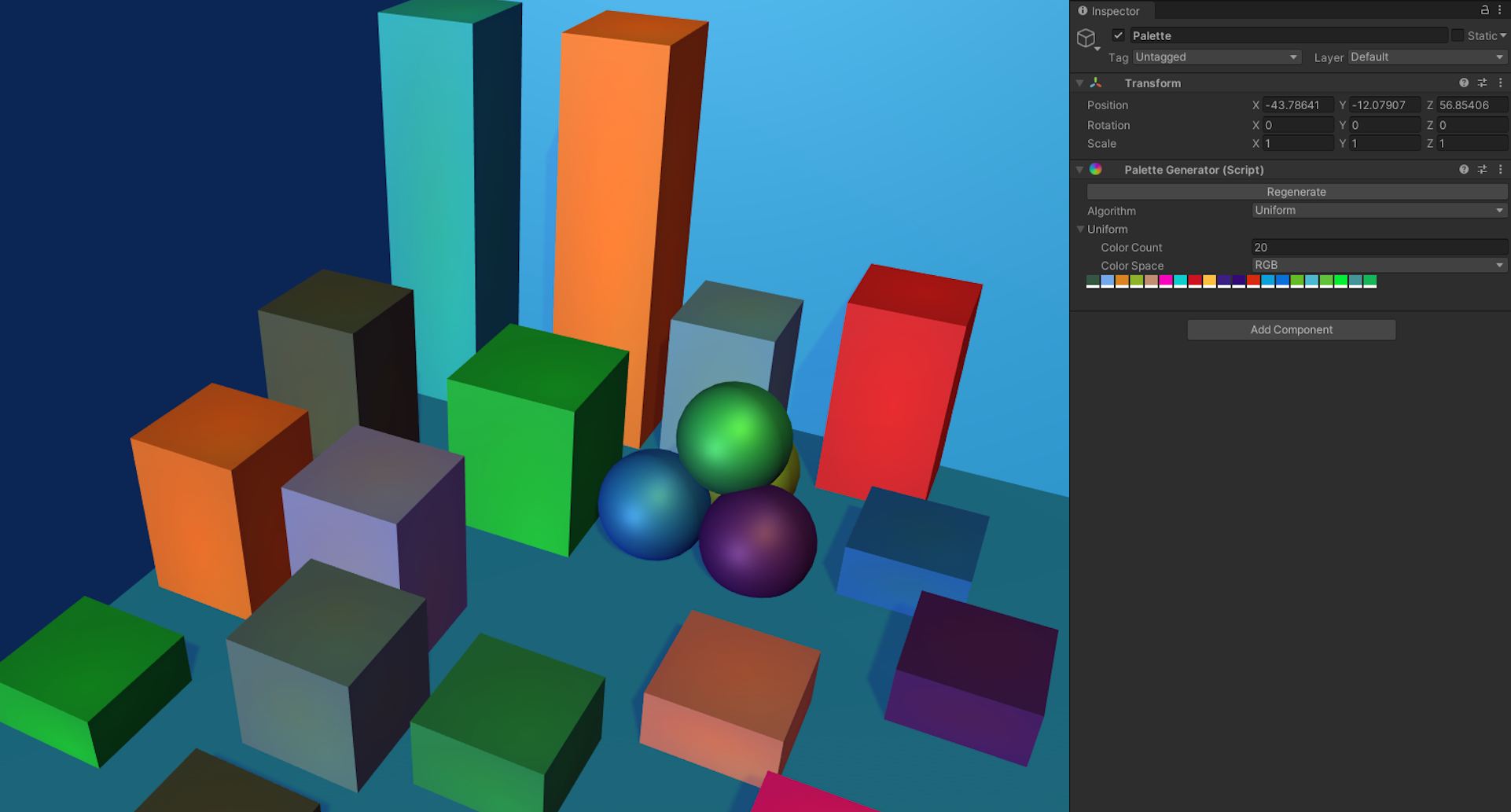Click the Add Component button

coord(1291,329)
